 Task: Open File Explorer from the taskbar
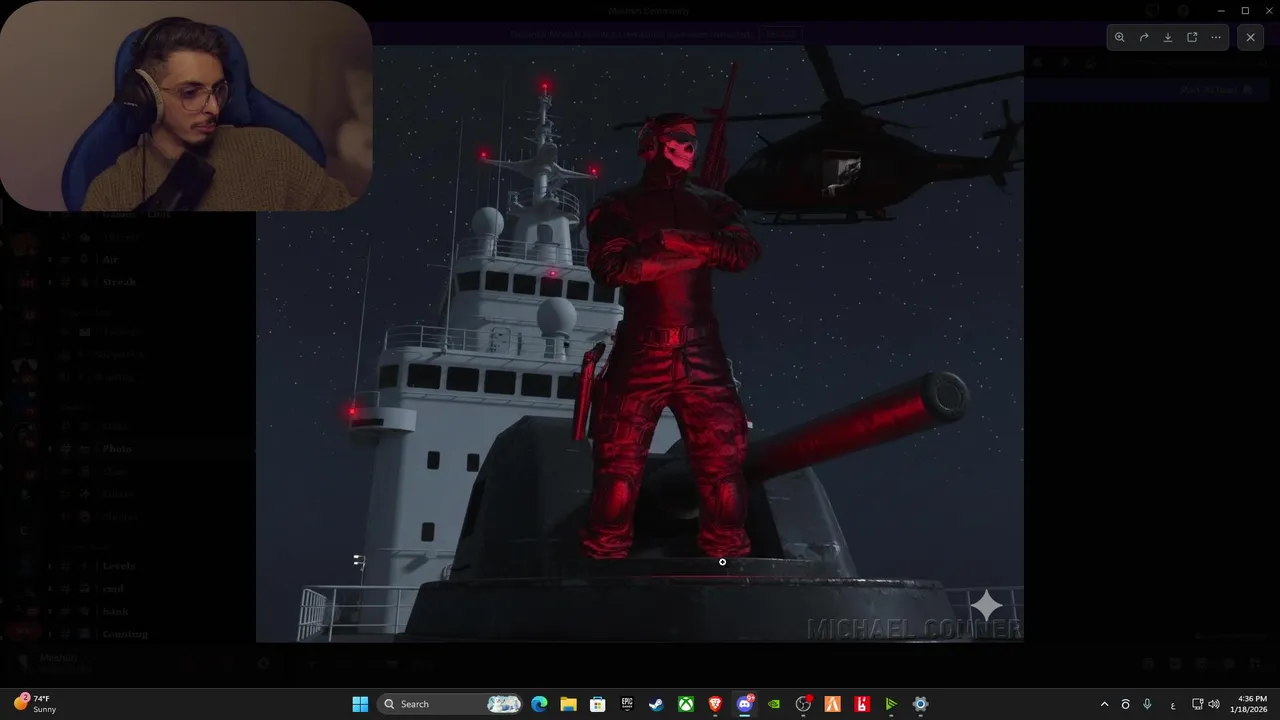[568, 704]
